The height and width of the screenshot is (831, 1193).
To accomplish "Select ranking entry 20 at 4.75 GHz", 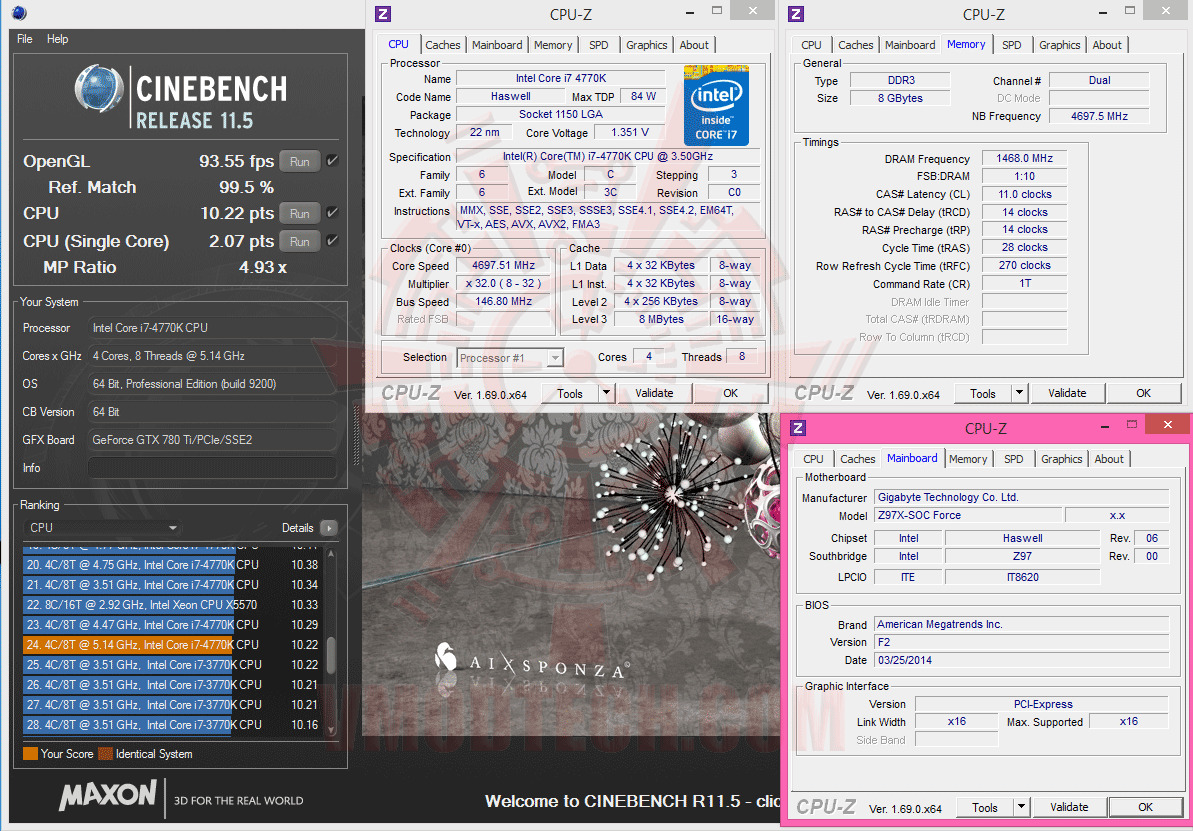I will (x=173, y=565).
